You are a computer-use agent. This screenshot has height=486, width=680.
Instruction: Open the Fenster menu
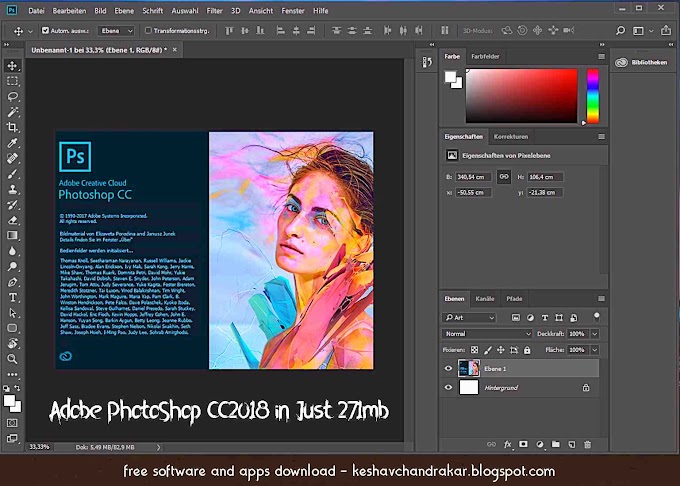point(293,11)
